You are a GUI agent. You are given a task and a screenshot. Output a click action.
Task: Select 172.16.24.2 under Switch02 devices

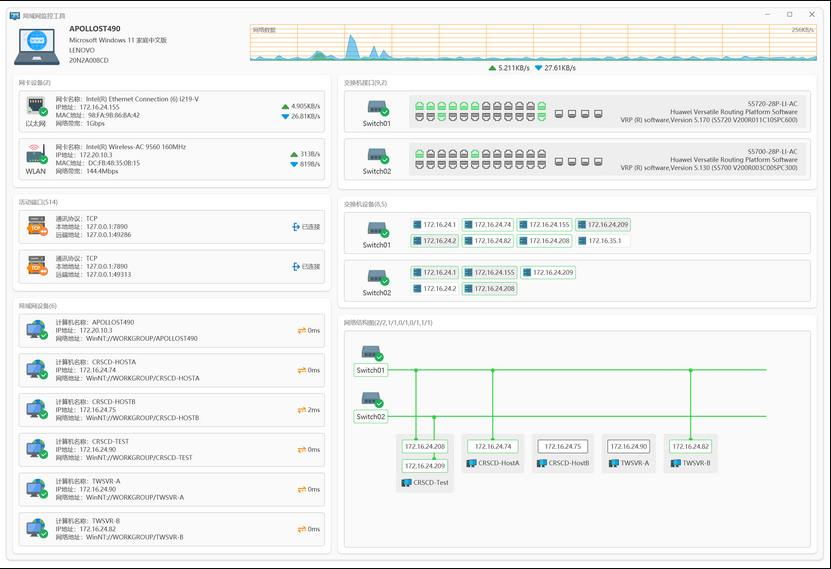[435, 289]
